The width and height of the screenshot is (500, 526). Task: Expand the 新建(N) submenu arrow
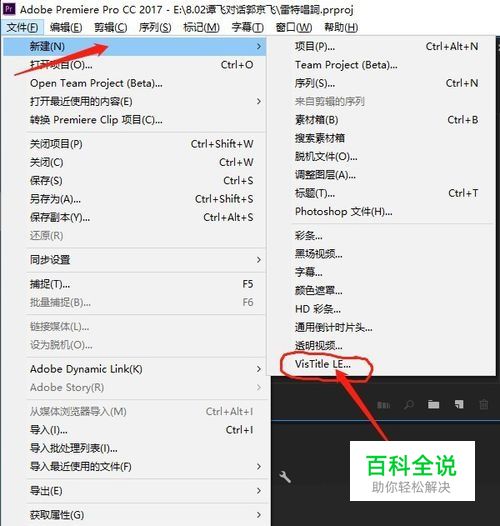[x=258, y=46]
